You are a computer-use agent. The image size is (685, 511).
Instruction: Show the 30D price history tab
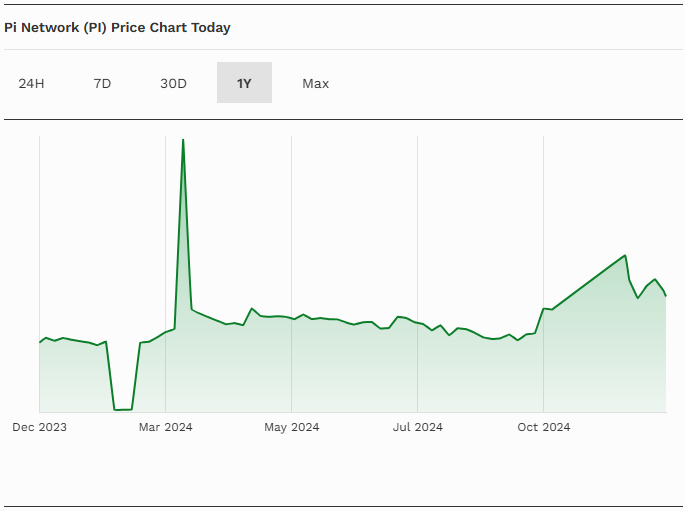173,83
